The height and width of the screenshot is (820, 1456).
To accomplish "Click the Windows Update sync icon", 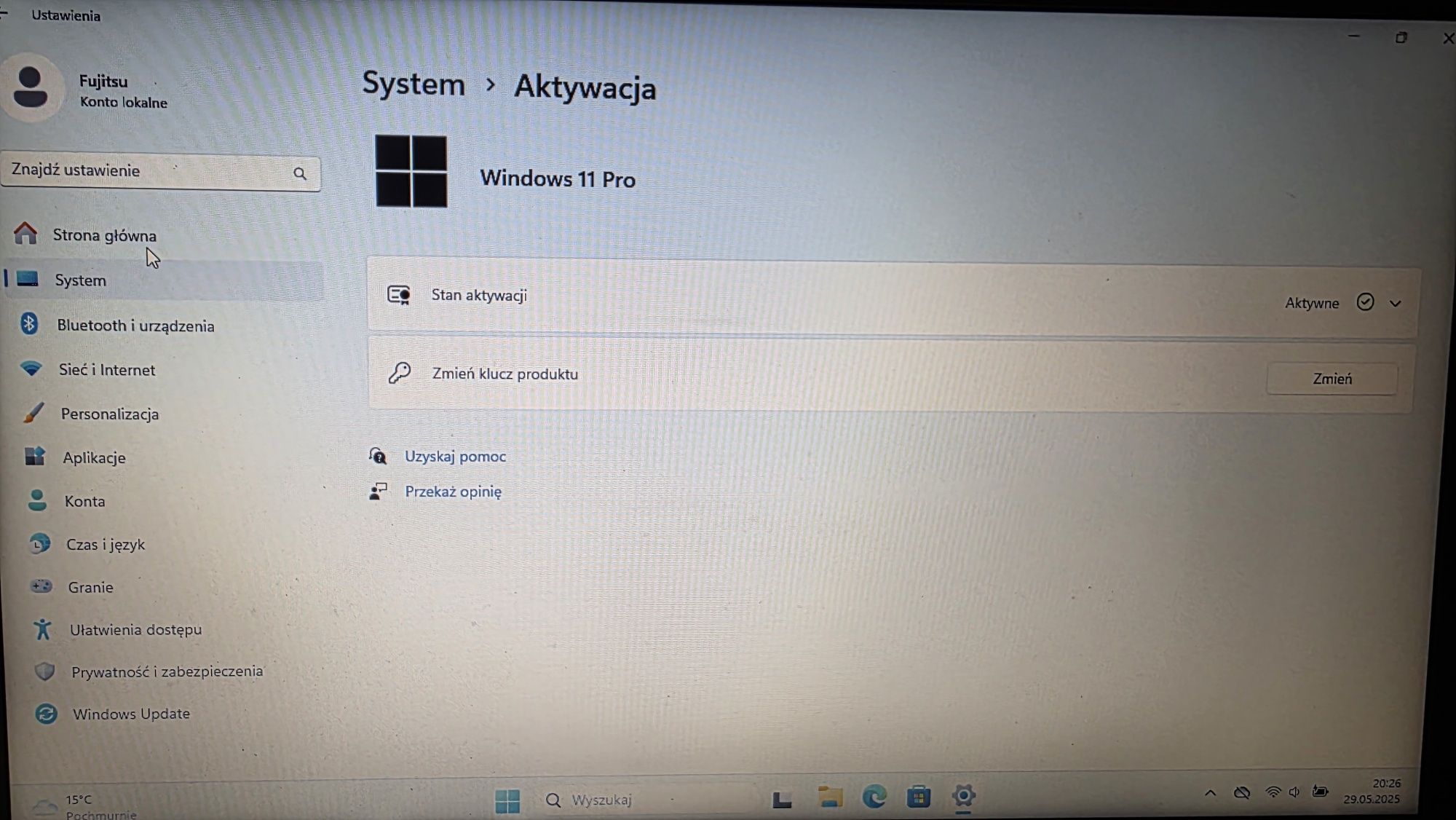I will click(47, 714).
